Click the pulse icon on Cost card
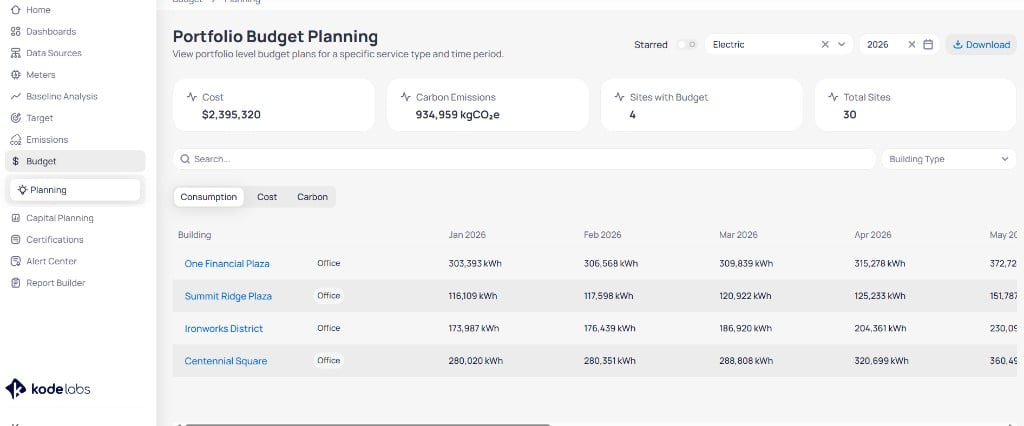The width and height of the screenshot is (1024, 426). pos(192,97)
